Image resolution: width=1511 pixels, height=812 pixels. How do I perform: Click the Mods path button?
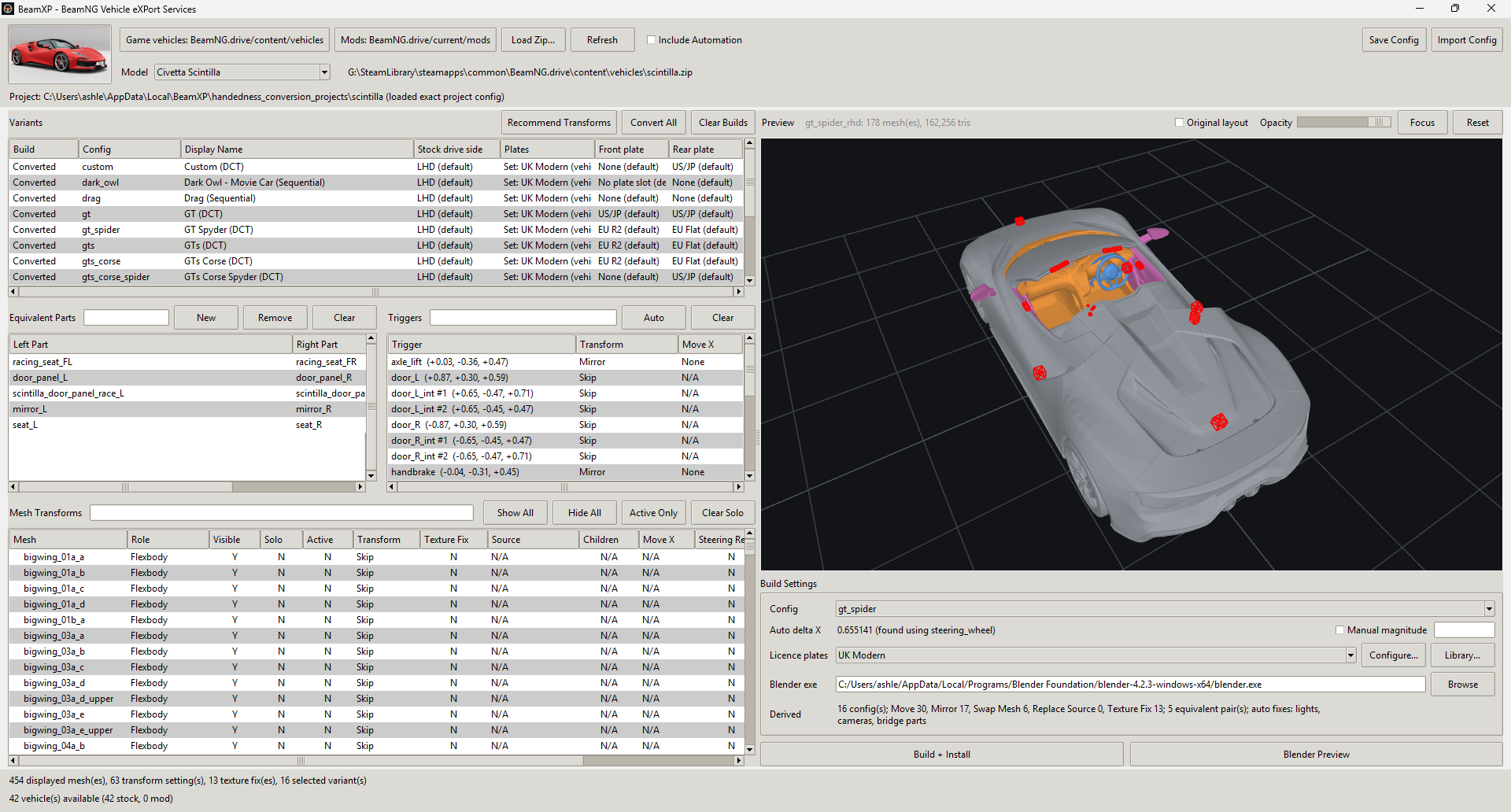click(416, 40)
